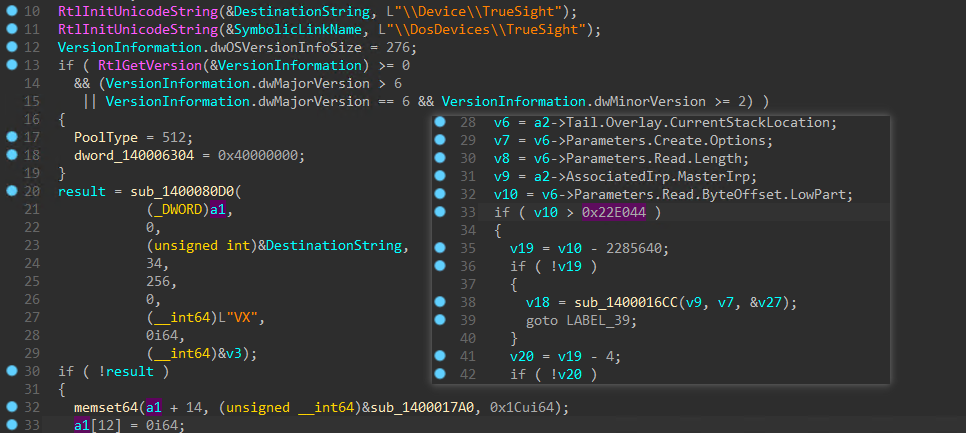
Task: Toggle breakpoint dot beside a1[12] line 33
Action: tap(10, 425)
